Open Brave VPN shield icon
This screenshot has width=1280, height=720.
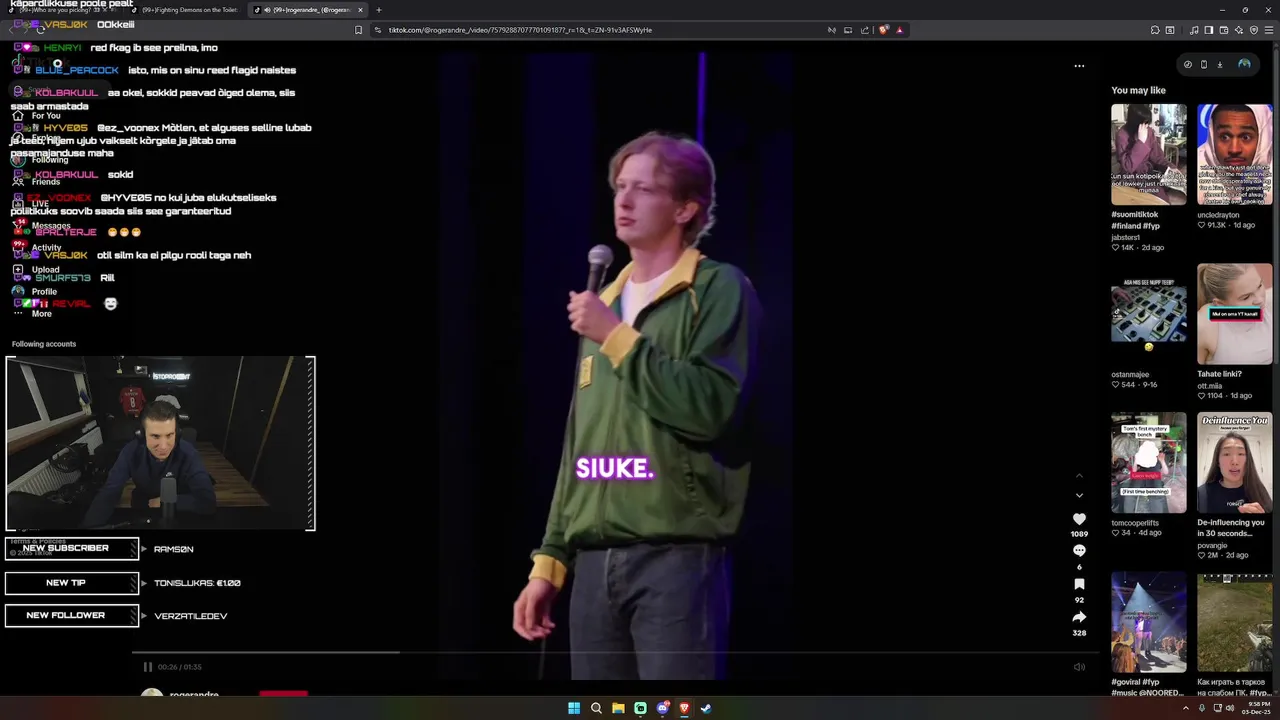tap(1254, 30)
